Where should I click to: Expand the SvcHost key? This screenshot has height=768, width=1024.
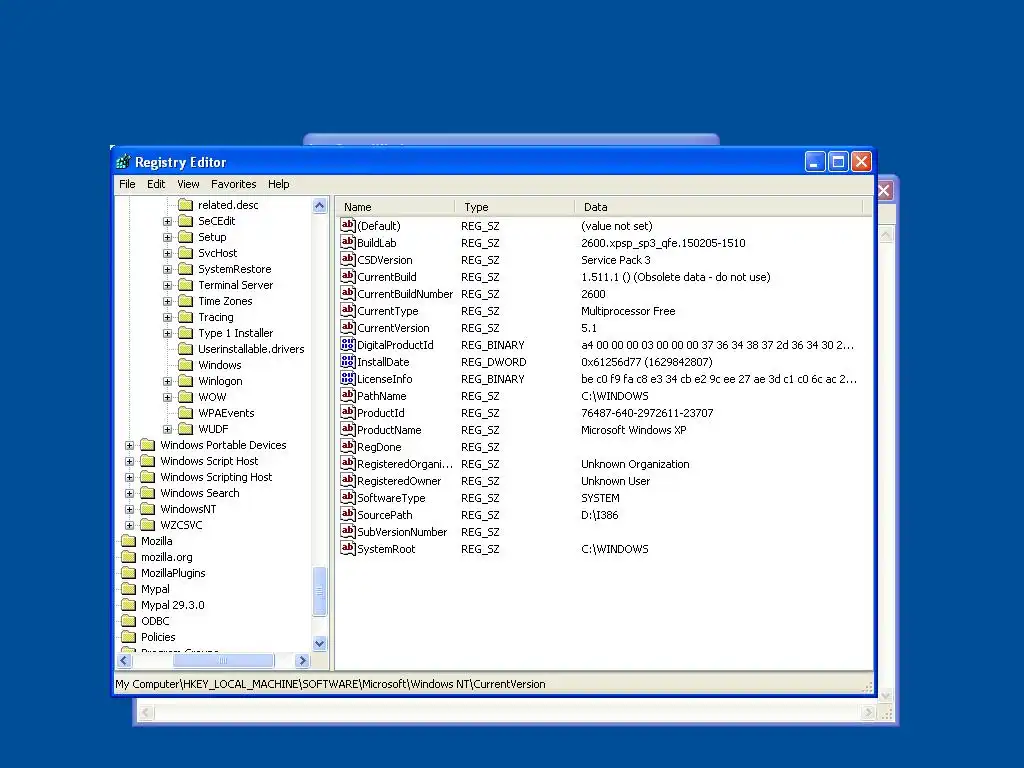(167, 253)
